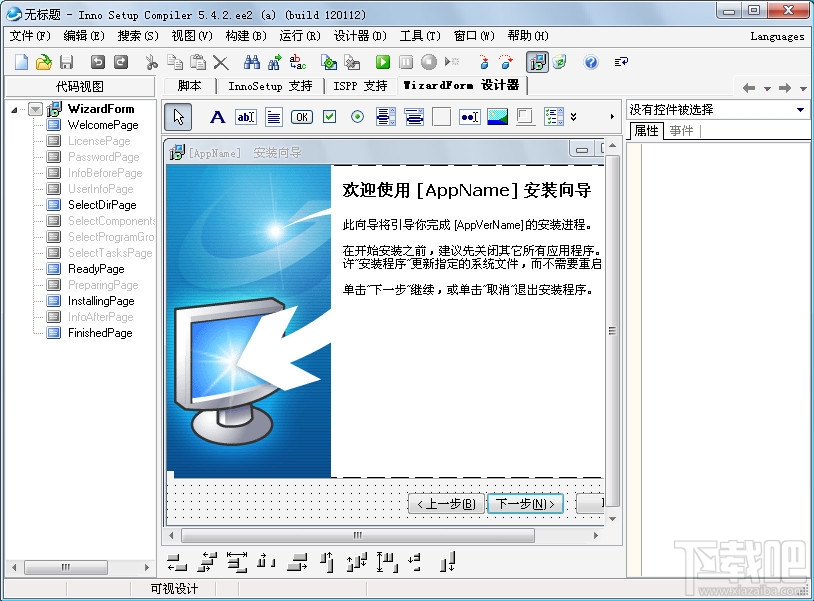Viewport: 814px width, 601px height.
Task: Pick the checkbox control tool
Action: pyautogui.click(x=327, y=117)
